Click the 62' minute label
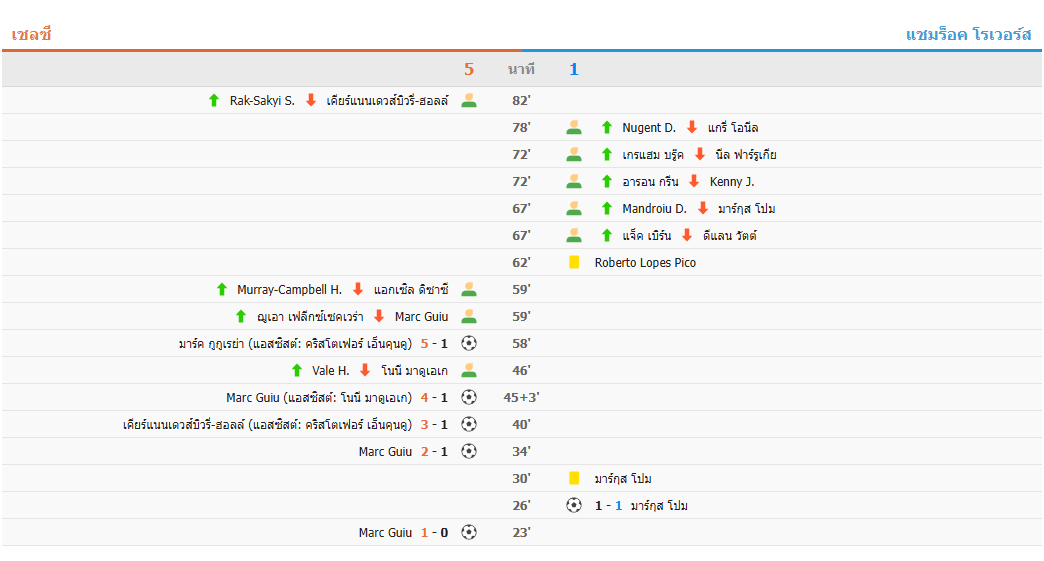This screenshot has width=1044, height=561. click(521, 262)
